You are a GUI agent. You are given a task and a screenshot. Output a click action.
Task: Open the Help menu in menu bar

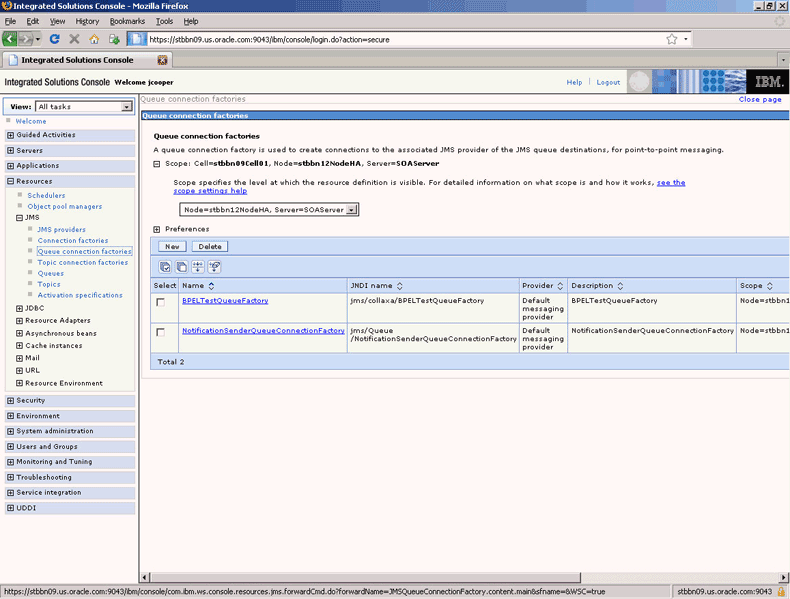click(190, 21)
